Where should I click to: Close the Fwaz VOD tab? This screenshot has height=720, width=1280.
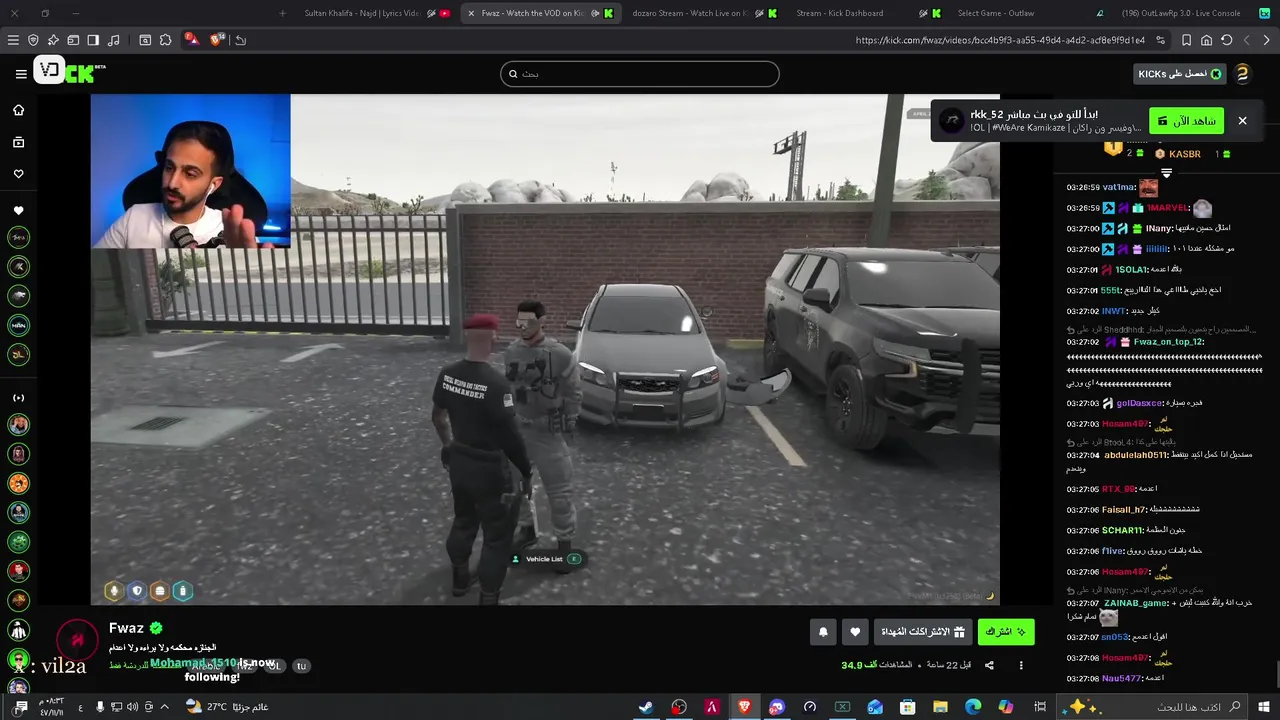coord(471,13)
